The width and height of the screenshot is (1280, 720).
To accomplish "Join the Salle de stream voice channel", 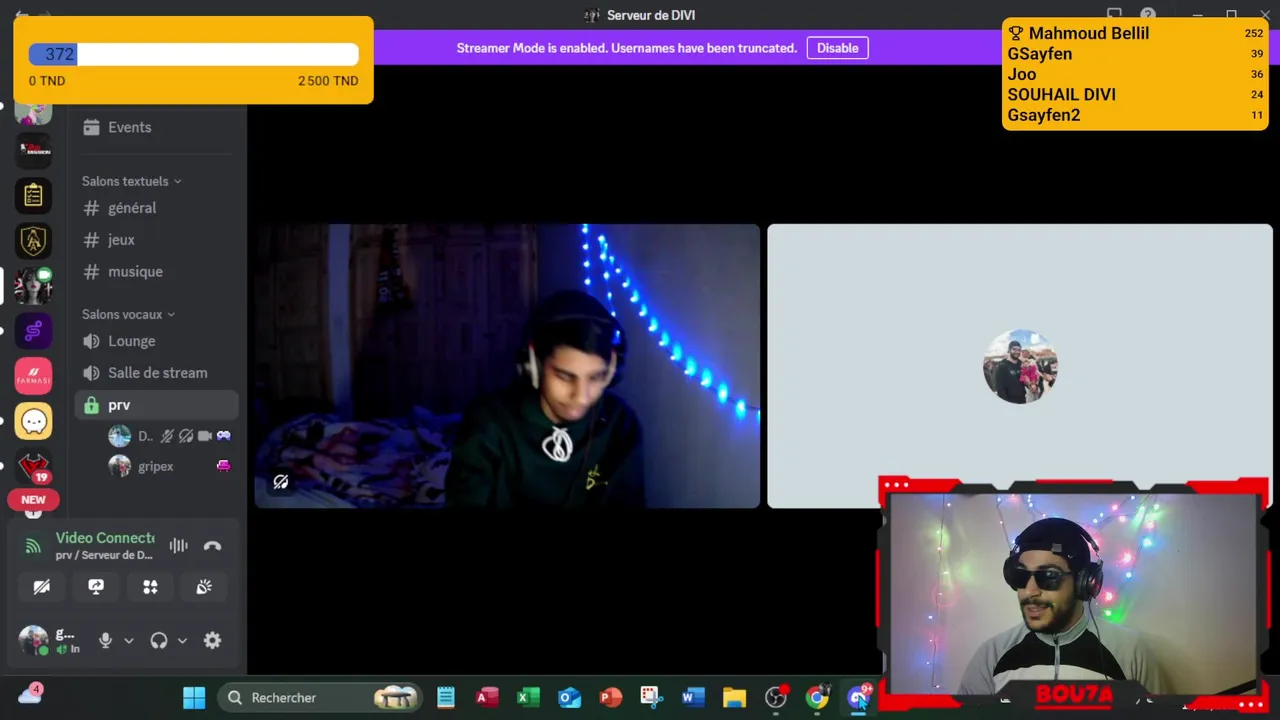I will coord(157,373).
